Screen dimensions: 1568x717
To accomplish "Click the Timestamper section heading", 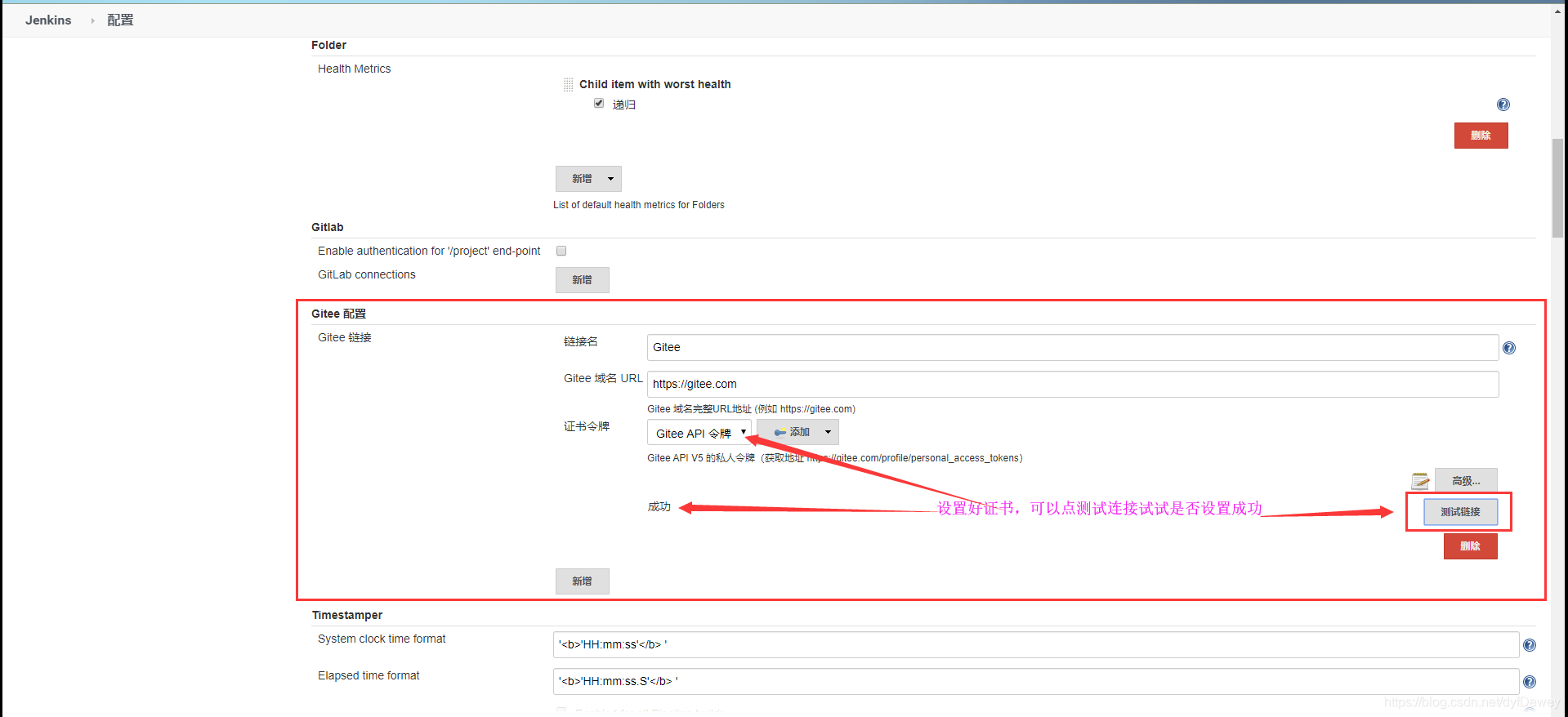I will (347, 615).
